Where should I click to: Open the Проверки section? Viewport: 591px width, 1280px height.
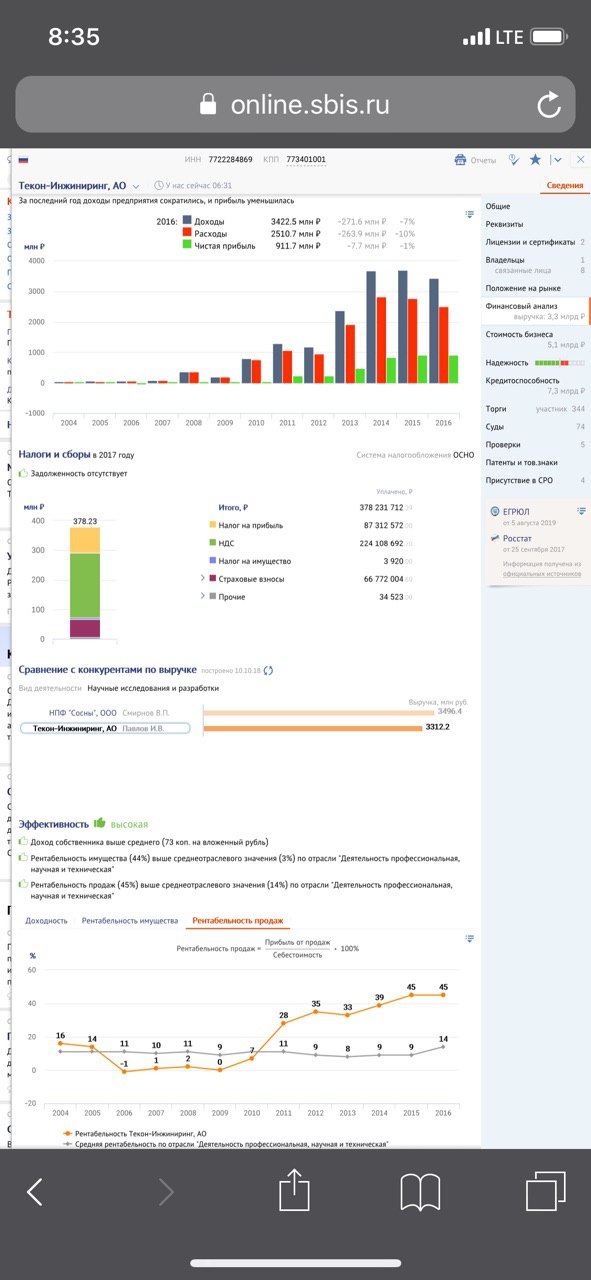[x=503, y=444]
